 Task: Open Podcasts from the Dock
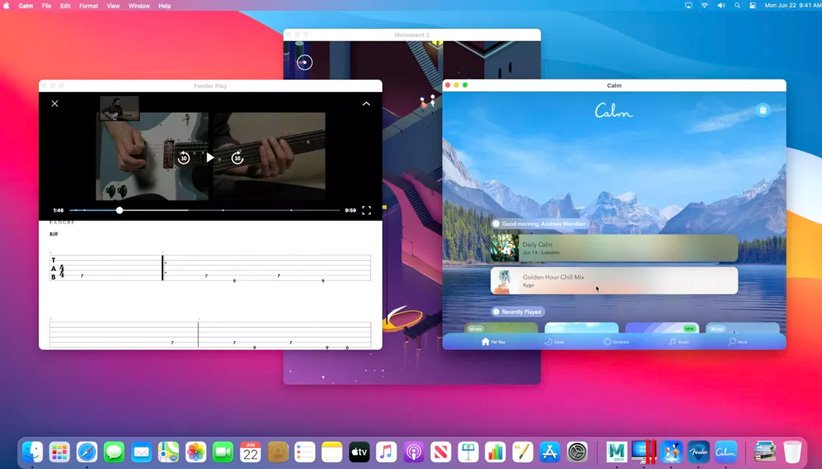[x=414, y=452]
